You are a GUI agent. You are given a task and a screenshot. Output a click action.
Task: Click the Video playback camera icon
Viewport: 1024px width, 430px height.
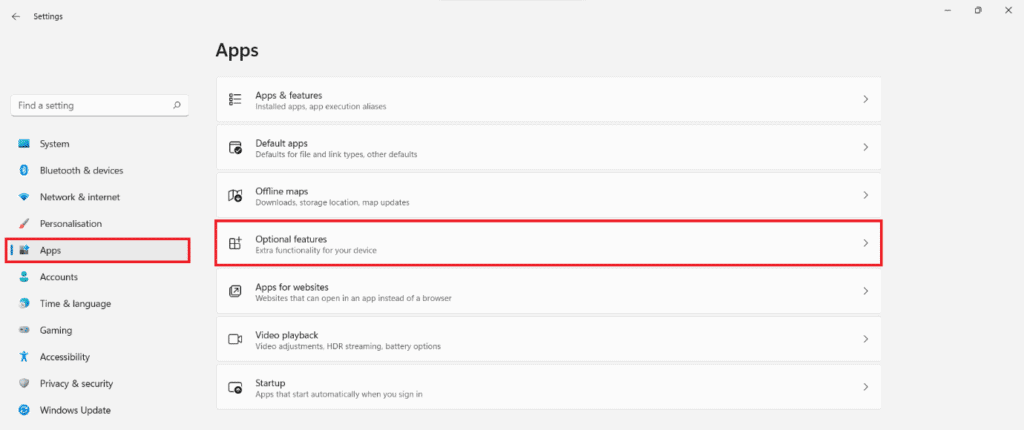point(235,339)
